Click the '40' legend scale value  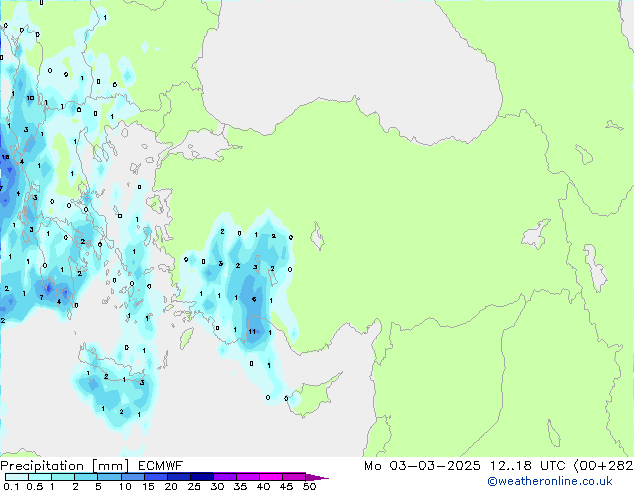coord(263,486)
